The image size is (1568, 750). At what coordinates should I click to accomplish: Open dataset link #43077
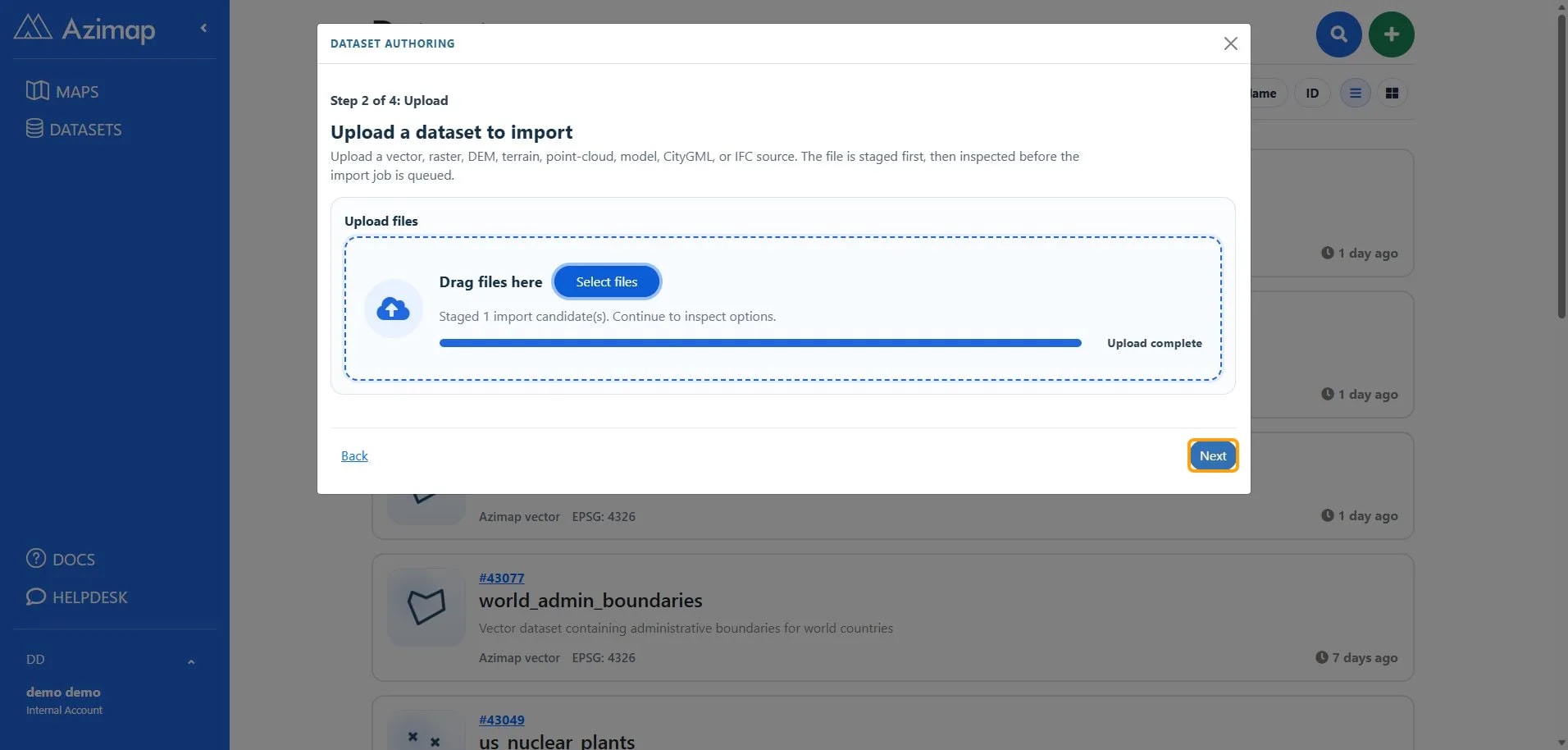501,578
